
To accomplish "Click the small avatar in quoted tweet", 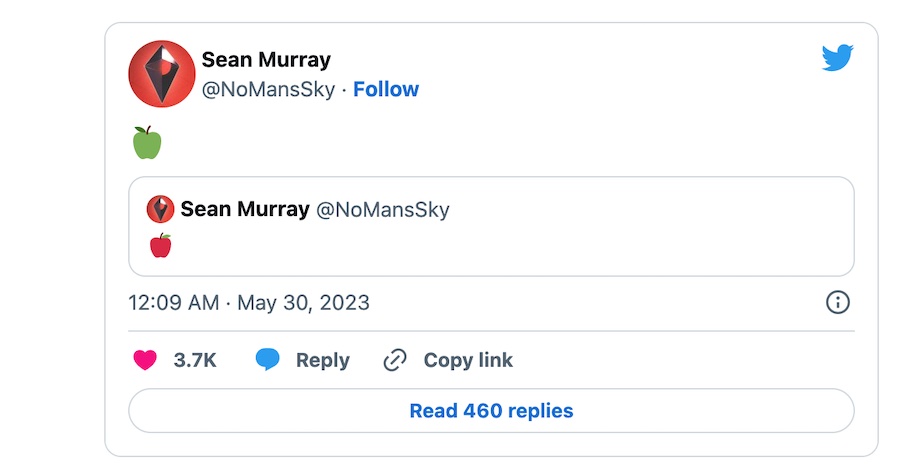I will coord(160,209).
